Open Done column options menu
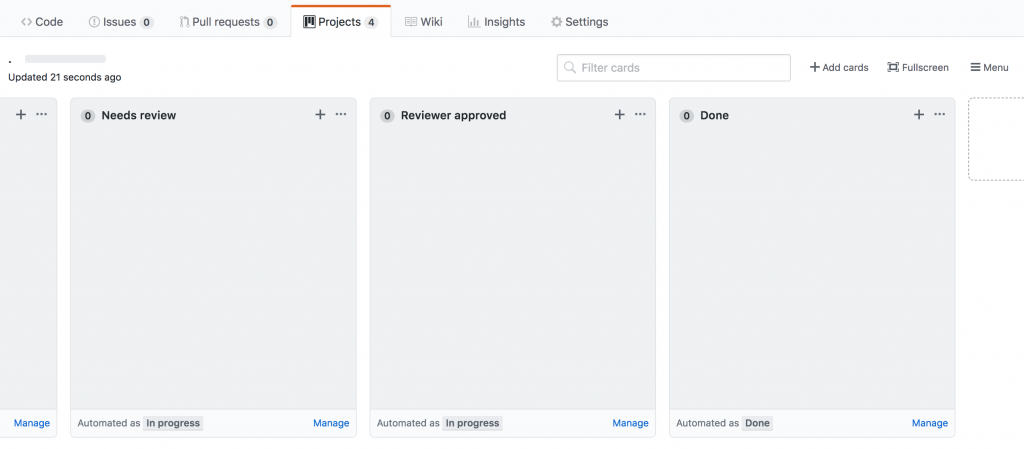The width and height of the screenshot is (1024, 449). [x=940, y=115]
